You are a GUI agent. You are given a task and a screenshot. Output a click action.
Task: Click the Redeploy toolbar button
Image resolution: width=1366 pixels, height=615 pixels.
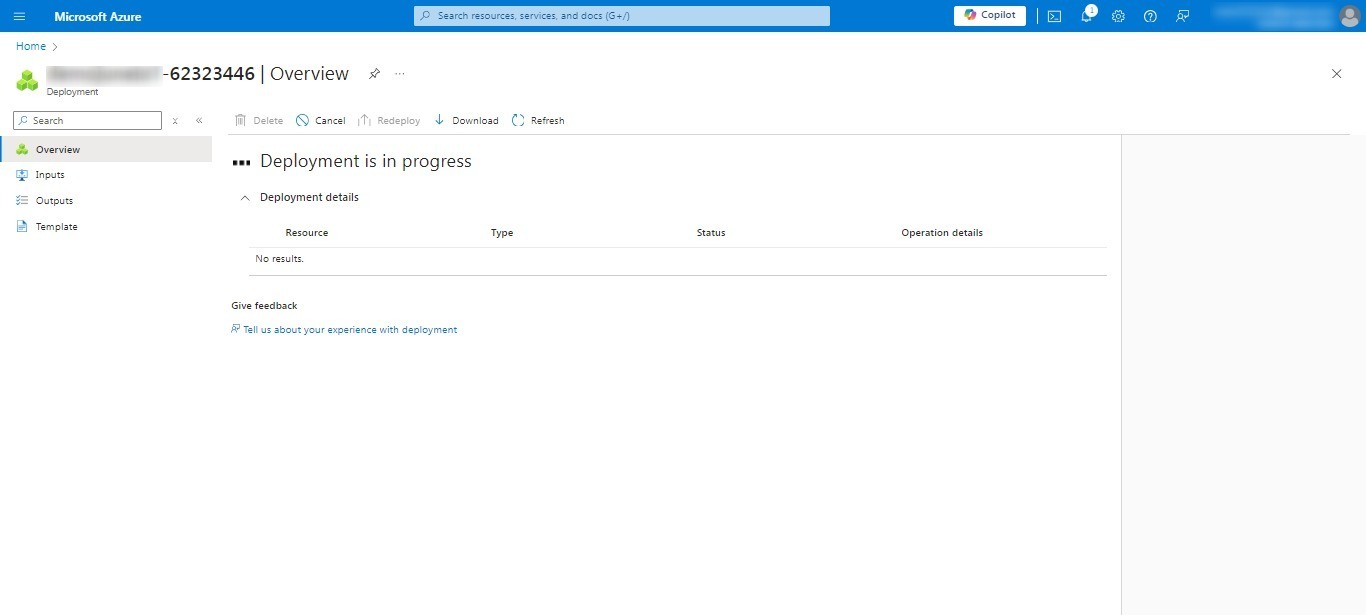(x=389, y=121)
